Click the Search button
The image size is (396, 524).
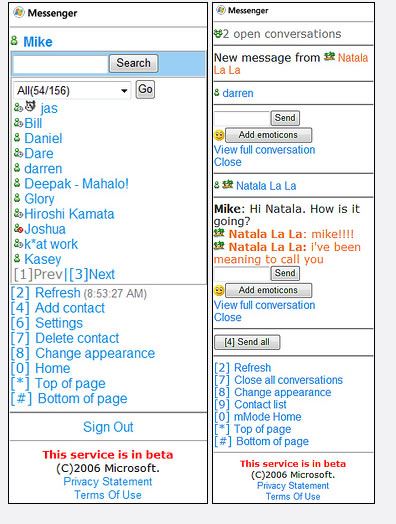click(133, 63)
